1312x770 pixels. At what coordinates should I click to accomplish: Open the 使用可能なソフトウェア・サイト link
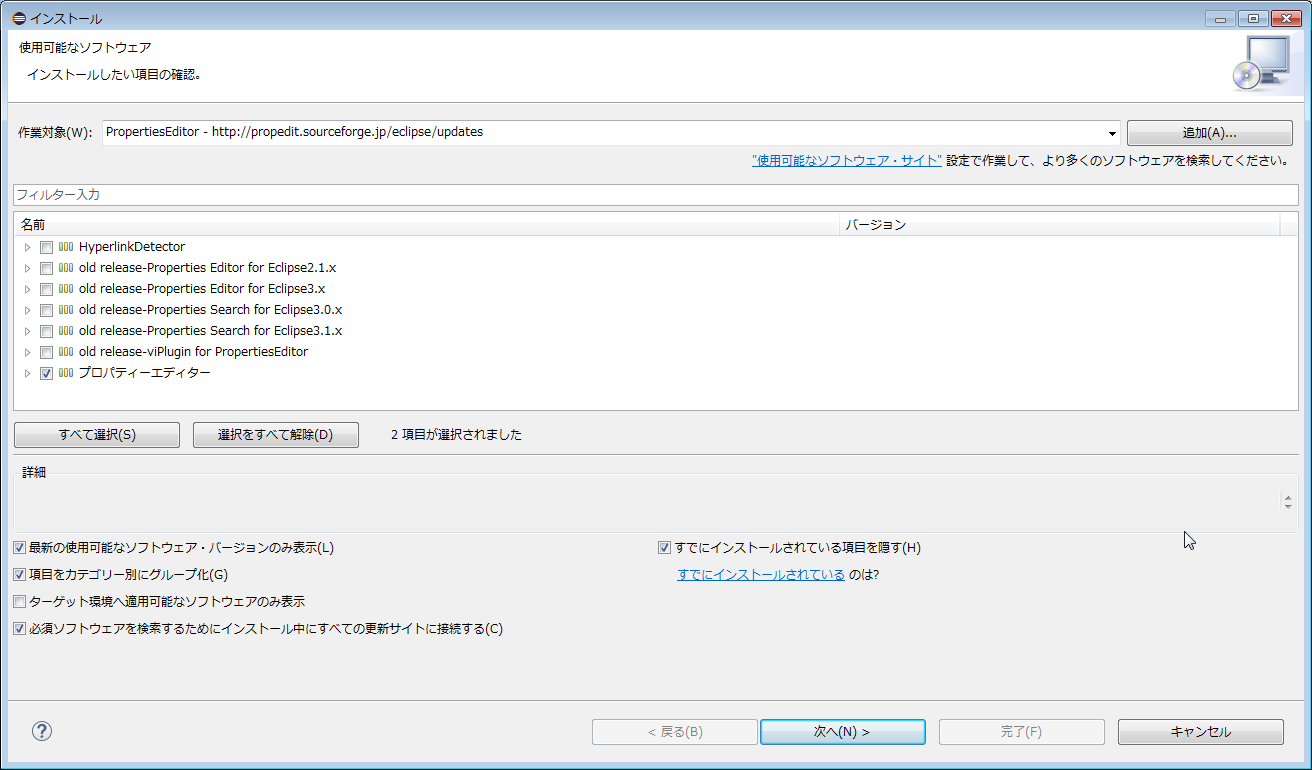tap(847, 160)
